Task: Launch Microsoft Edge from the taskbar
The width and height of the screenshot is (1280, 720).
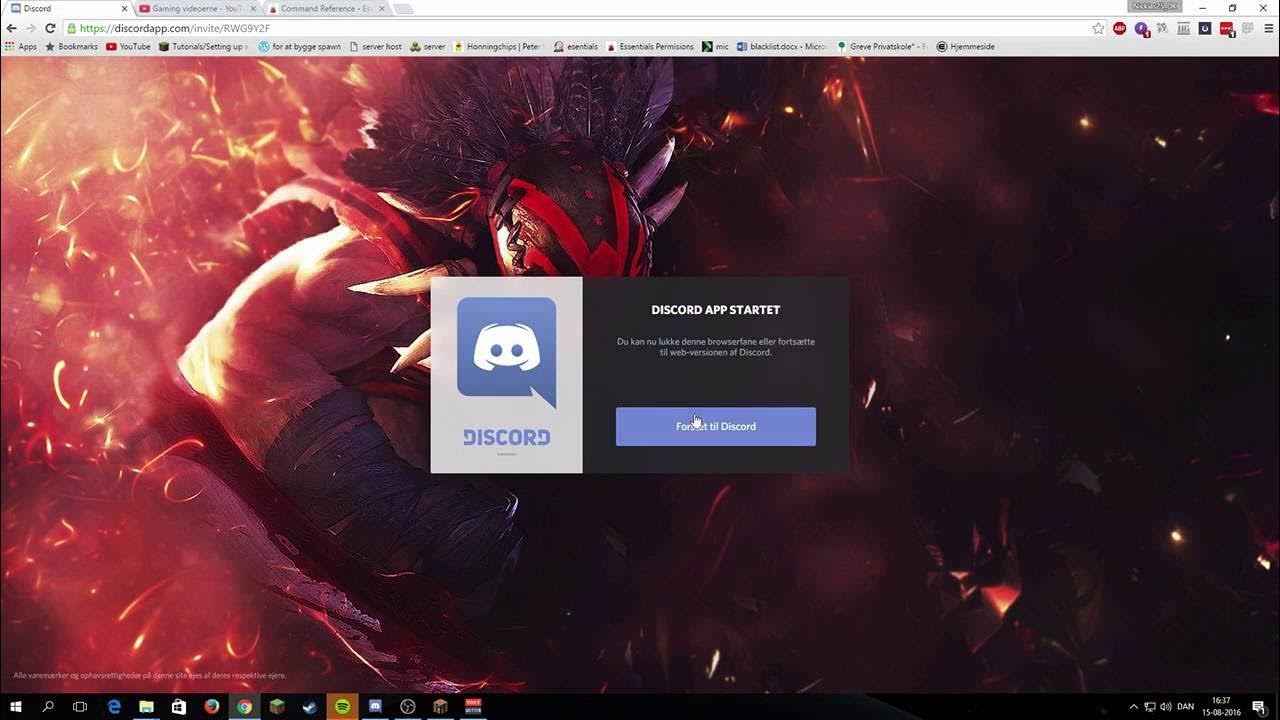Action: tap(114, 706)
